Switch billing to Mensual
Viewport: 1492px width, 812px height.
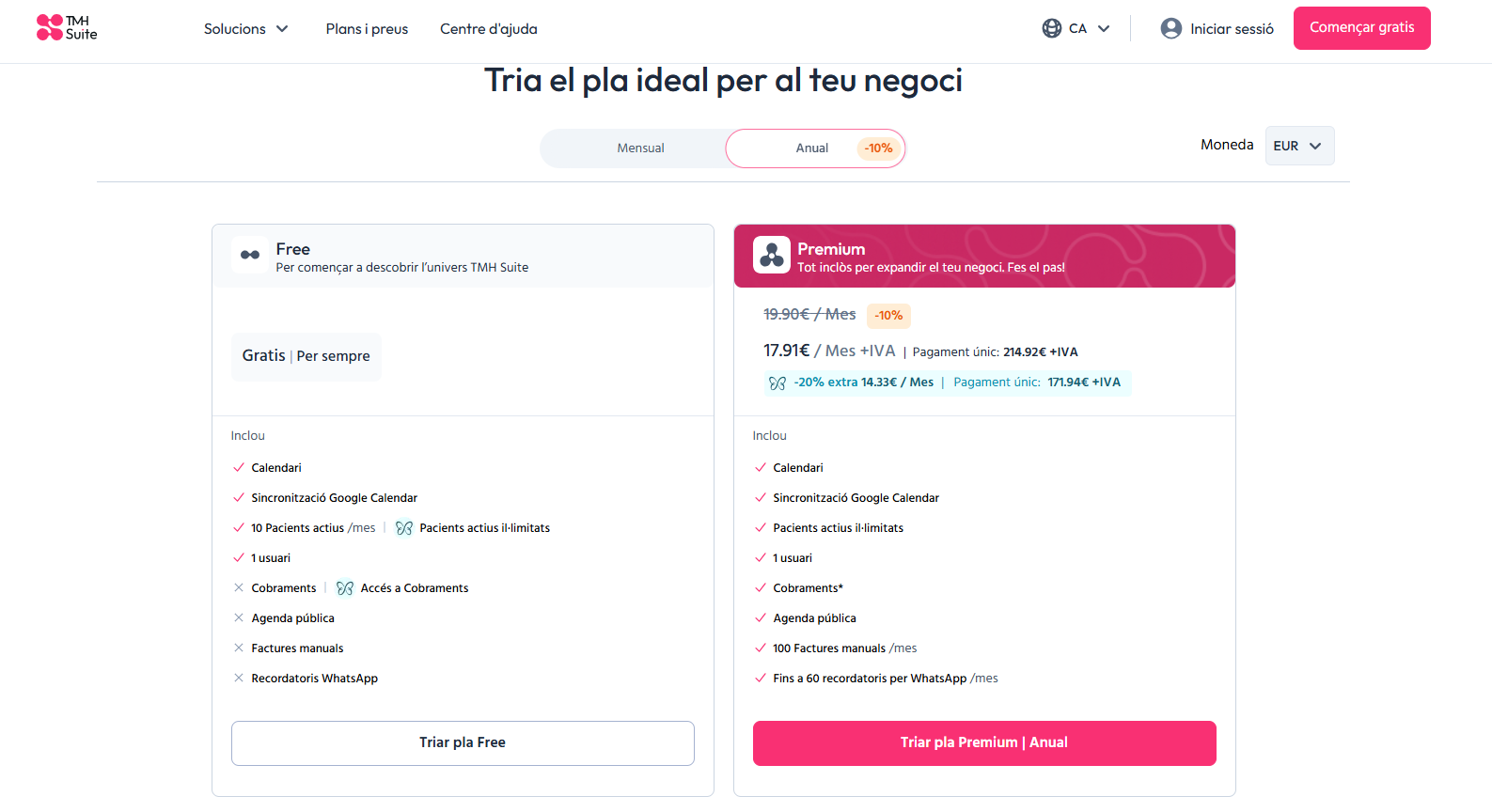click(640, 148)
